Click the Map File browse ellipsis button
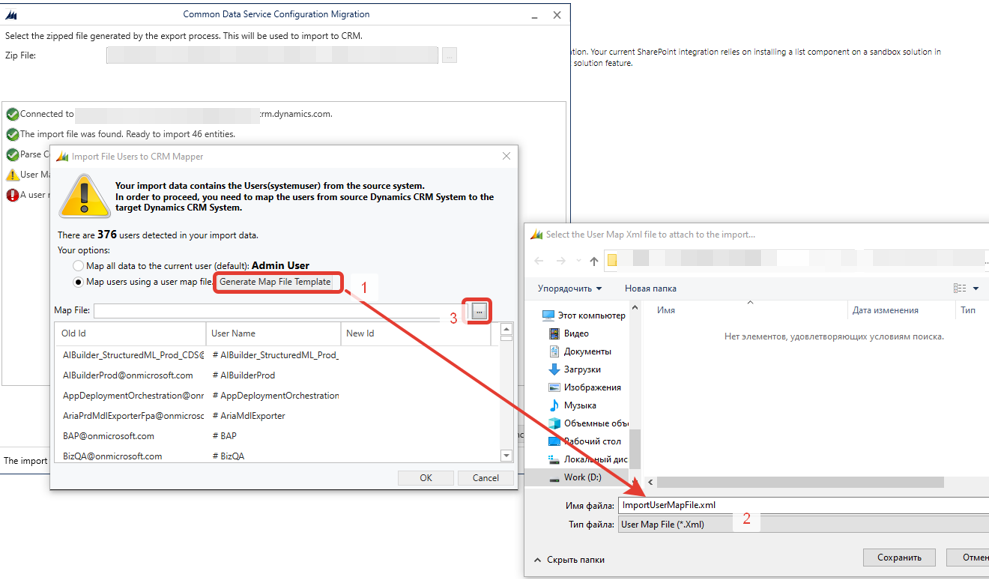This screenshot has width=989, height=579. point(479,311)
